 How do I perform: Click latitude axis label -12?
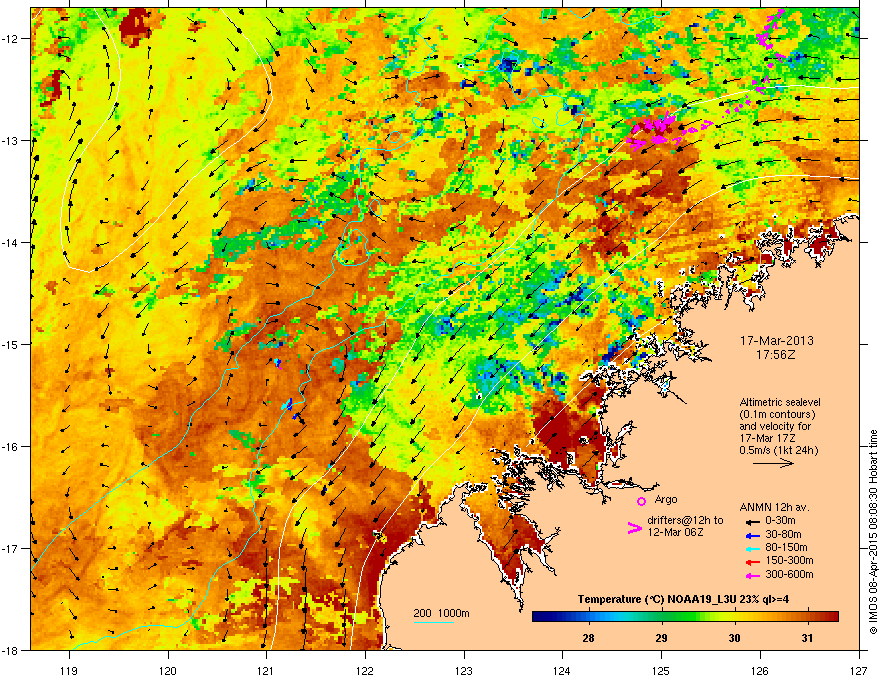[10, 38]
